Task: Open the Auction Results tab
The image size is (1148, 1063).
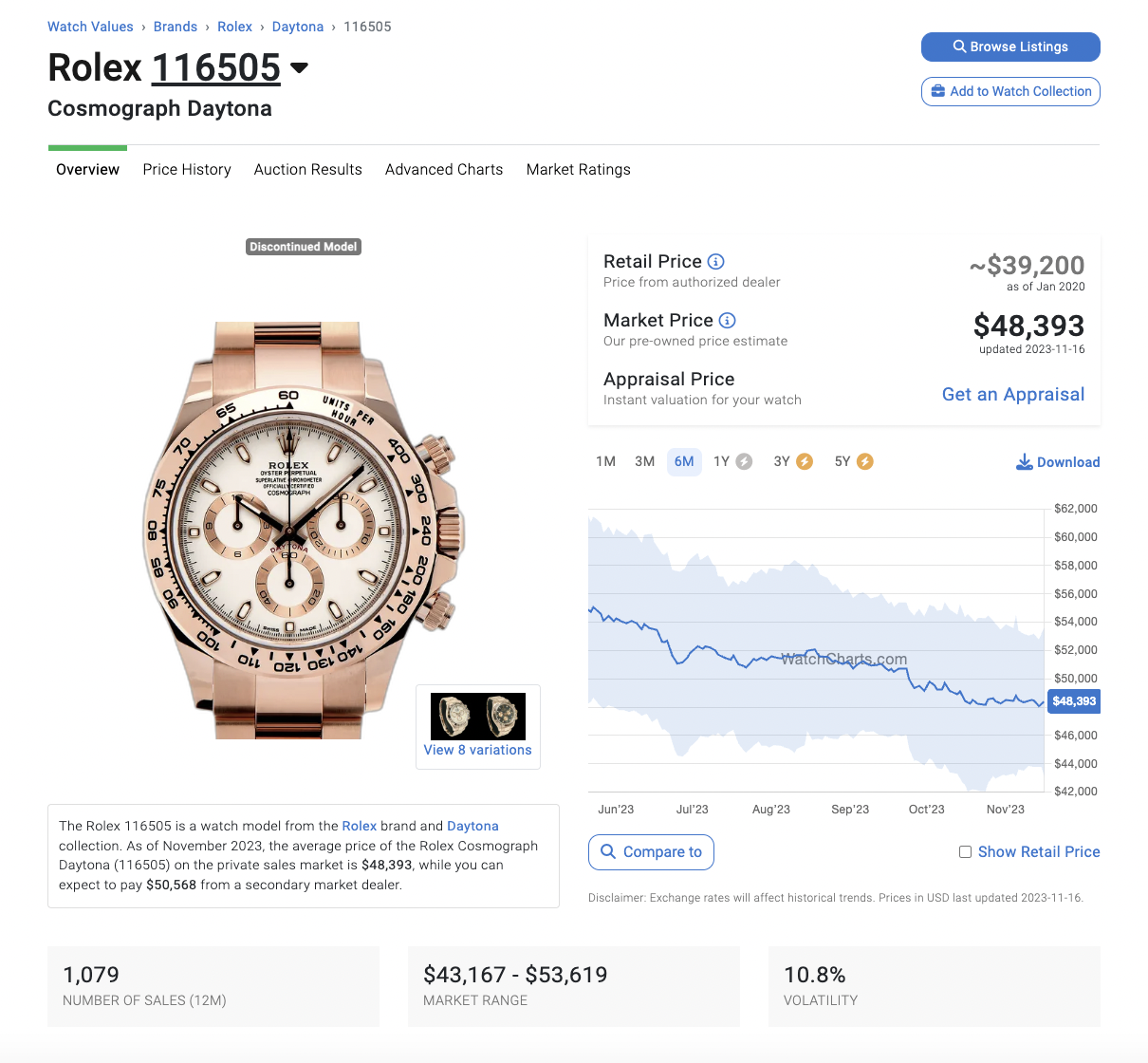Action: (308, 170)
